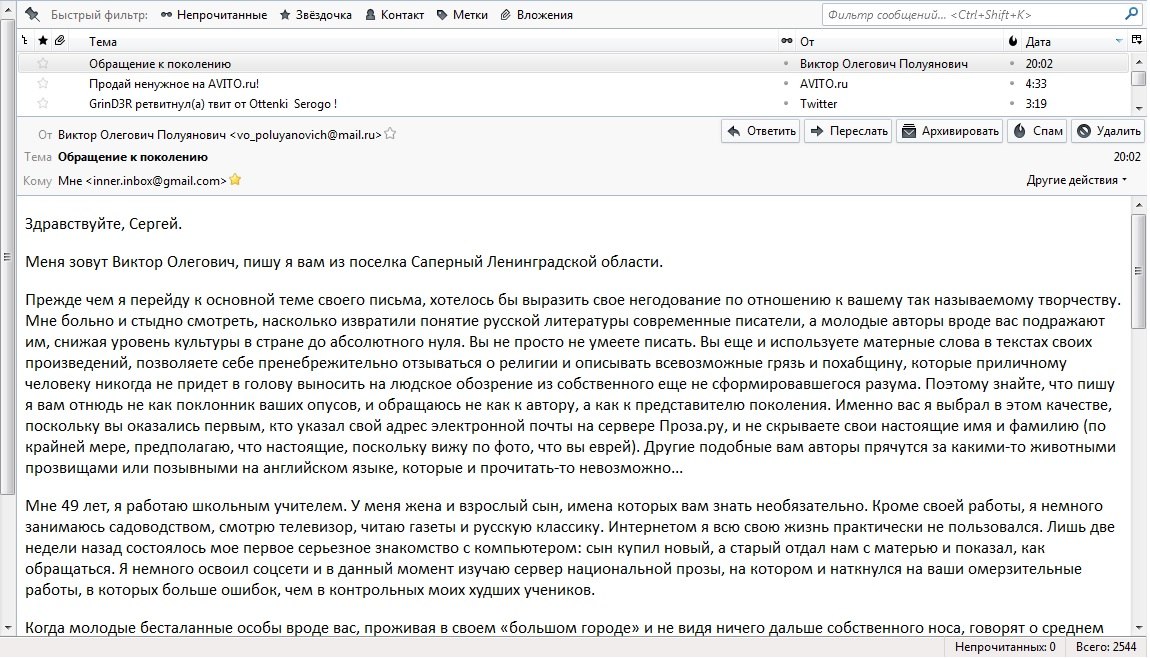This screenshot has width=1150, height=658.
Task: Click left folder pane splitter grip
Action: pyautogui.click(x=7, y=257)
